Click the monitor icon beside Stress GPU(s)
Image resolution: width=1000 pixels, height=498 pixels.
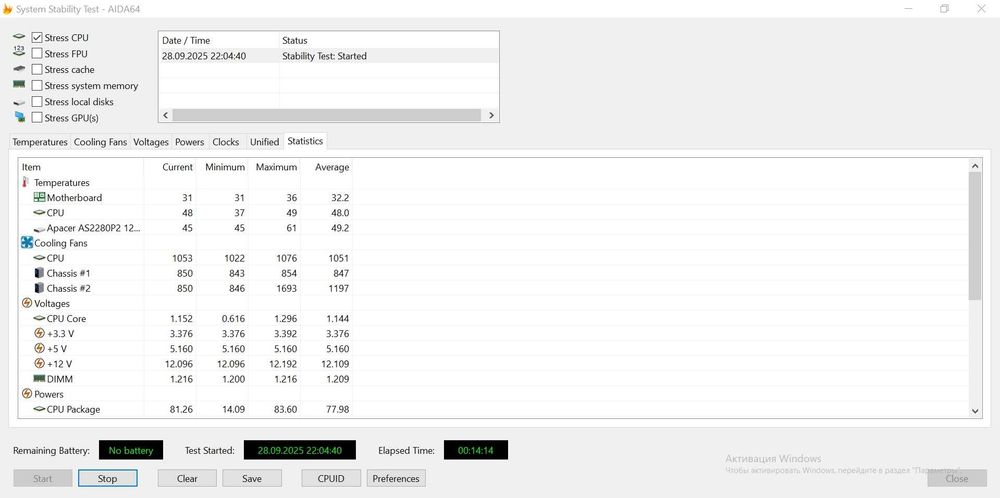[x=20, y=117]
